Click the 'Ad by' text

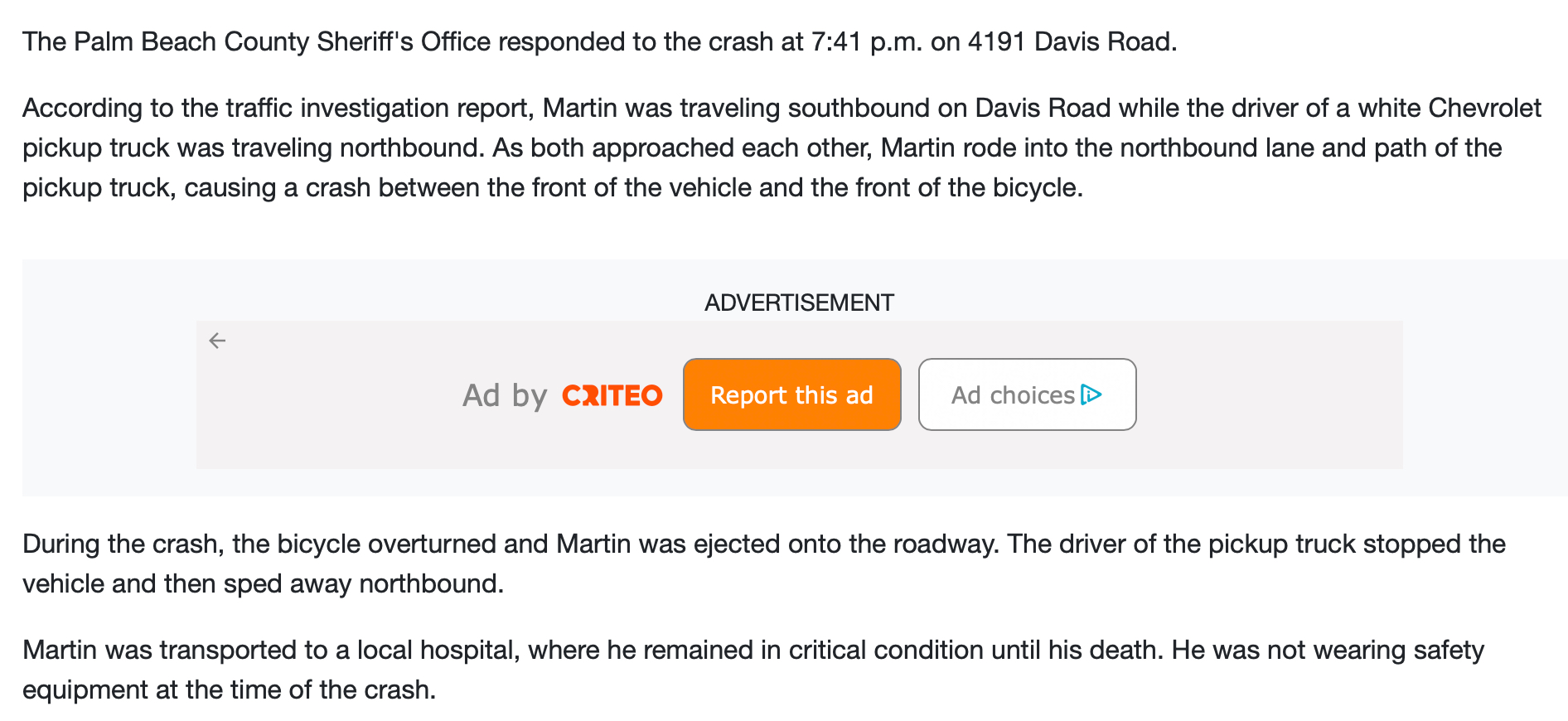[505, 395]
